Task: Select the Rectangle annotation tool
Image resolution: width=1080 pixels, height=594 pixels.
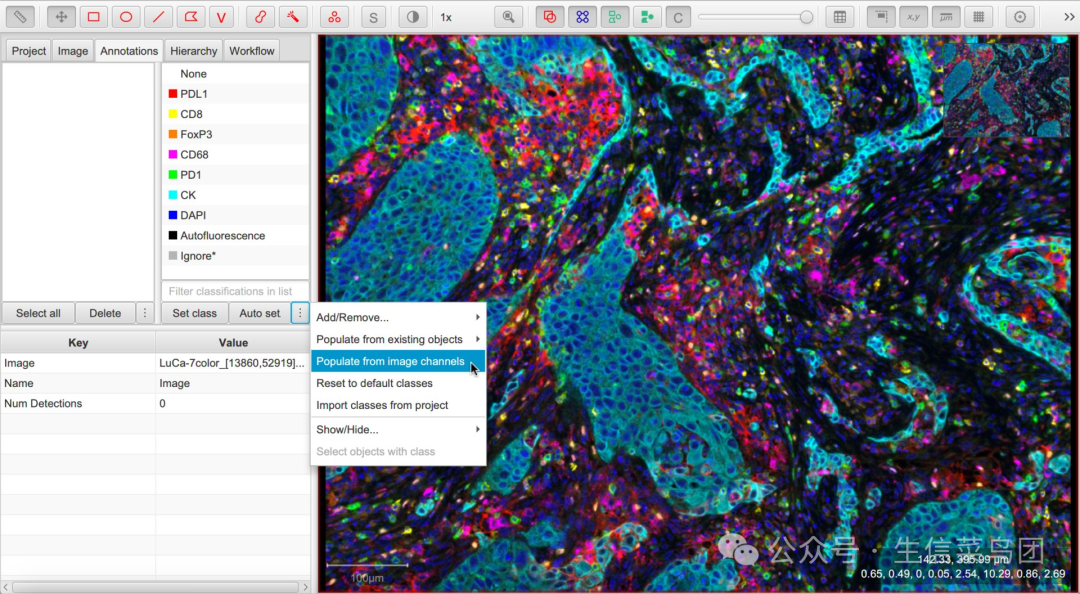Action: coord(94,17)
